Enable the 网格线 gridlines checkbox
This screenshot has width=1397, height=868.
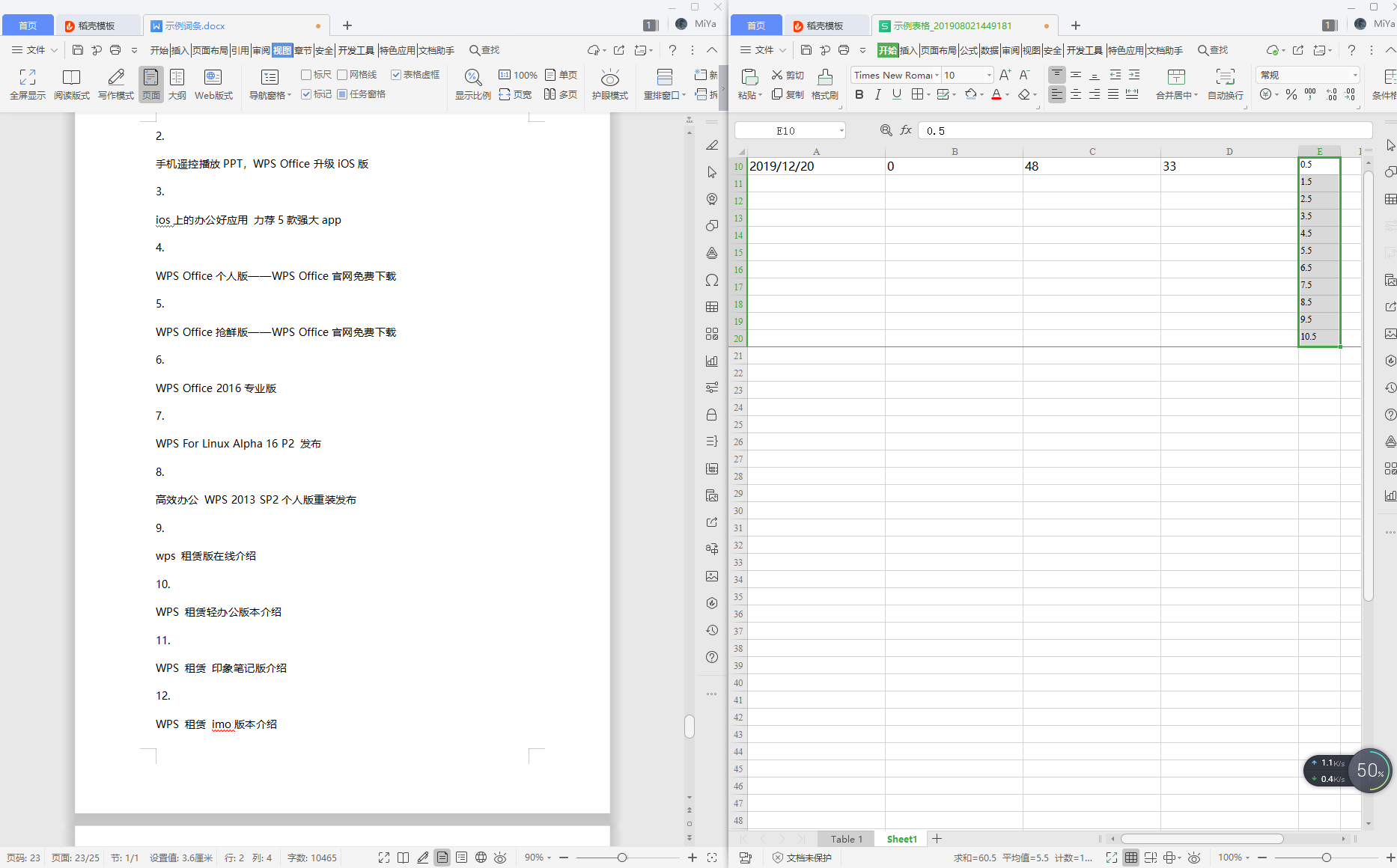tap(357, 75)
